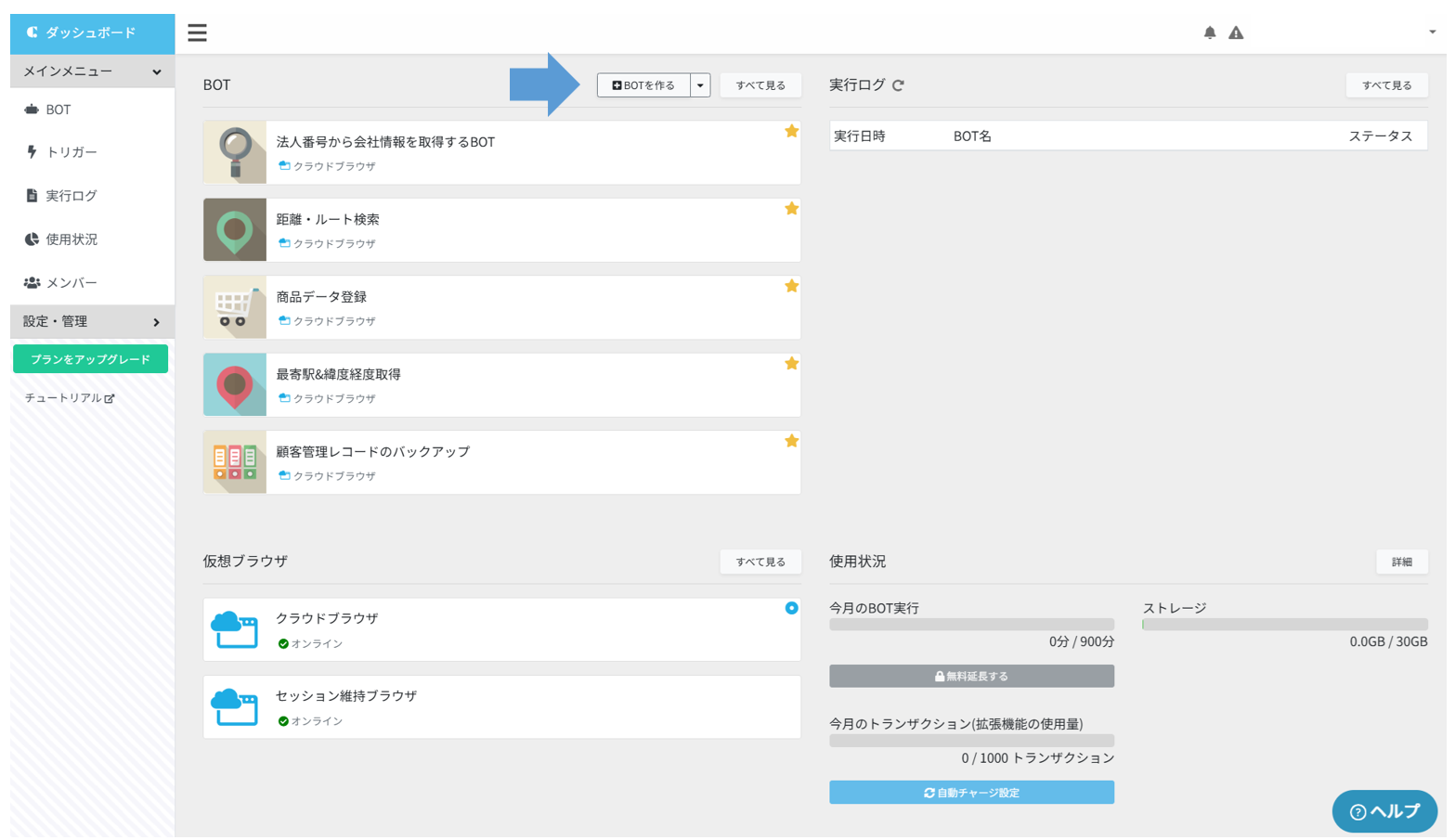
Task: Click 無料延長する under 今月のBOT実行
Action: tap(971, 676)
